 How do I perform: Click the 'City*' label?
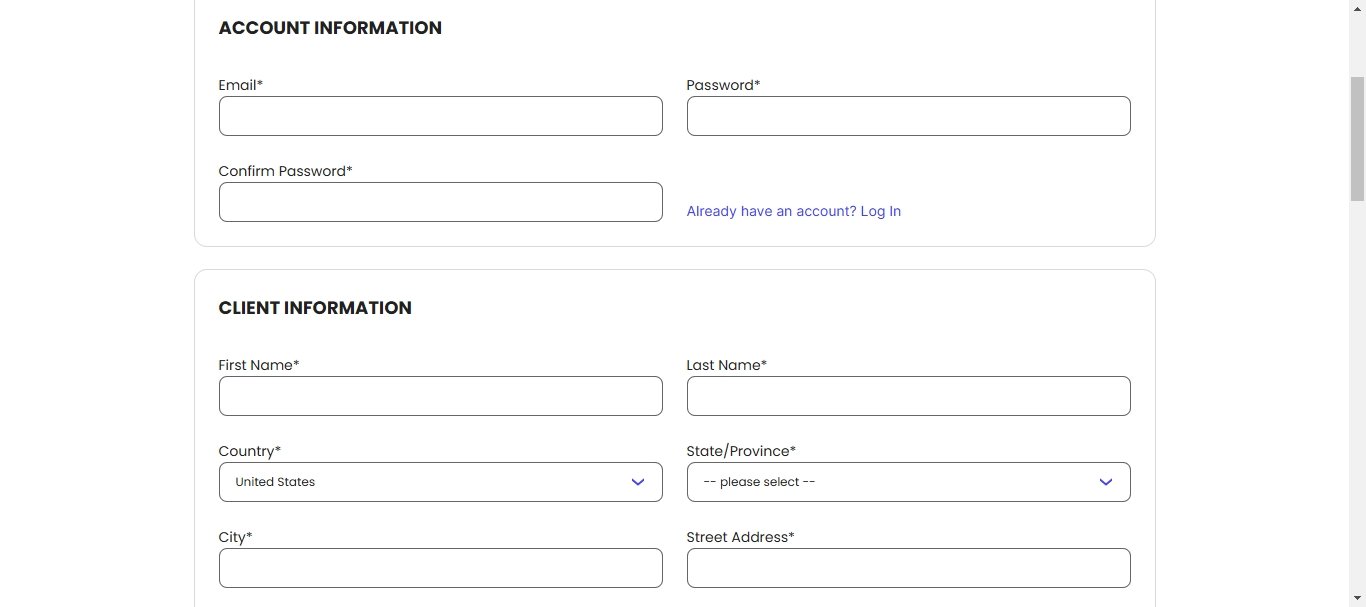pyautogui.click(x=236, y=537)
